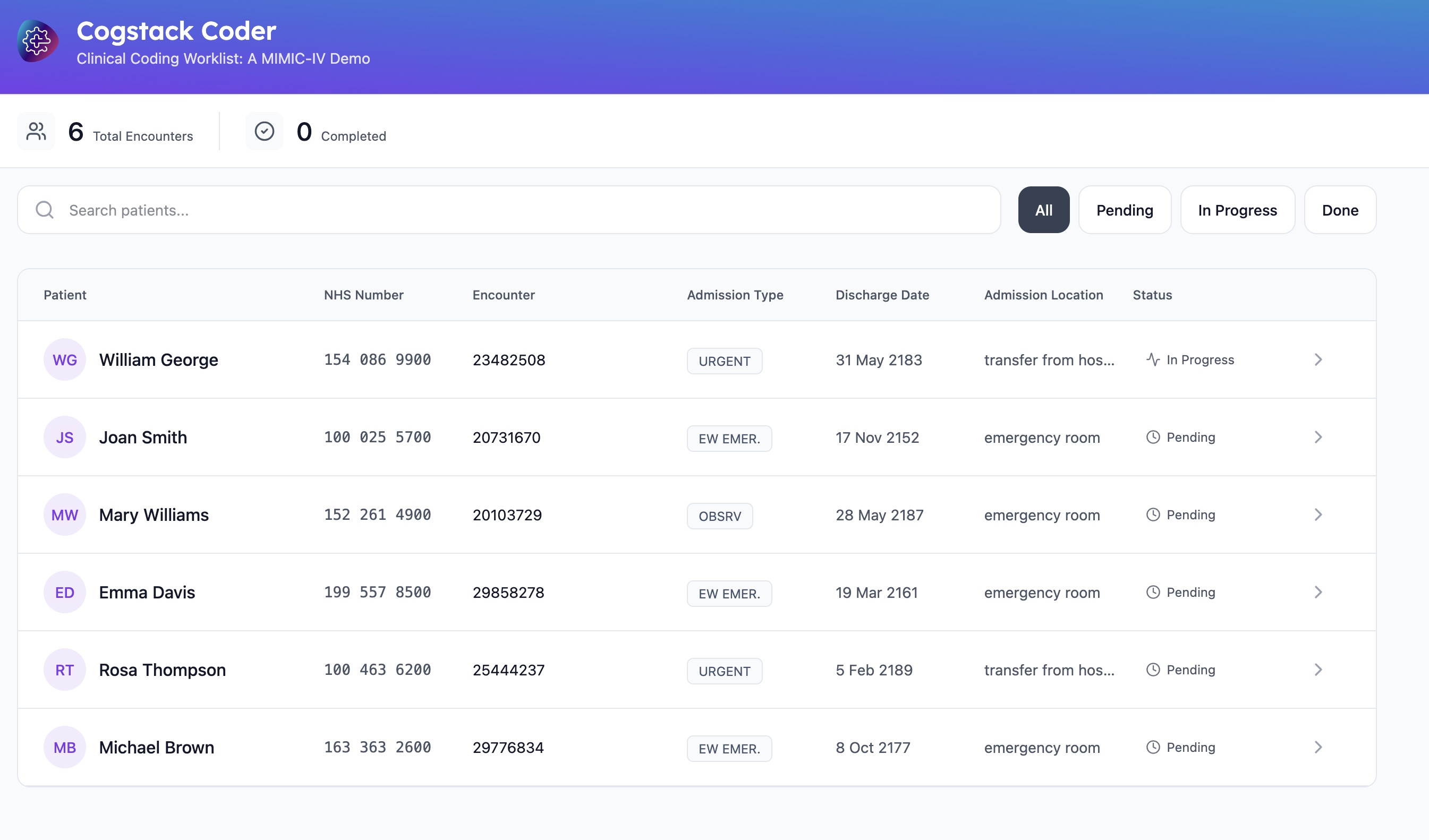Click encounter number 25444237
The width and height of the screenshot is (1429, 840).
click(x=509, y=670)
